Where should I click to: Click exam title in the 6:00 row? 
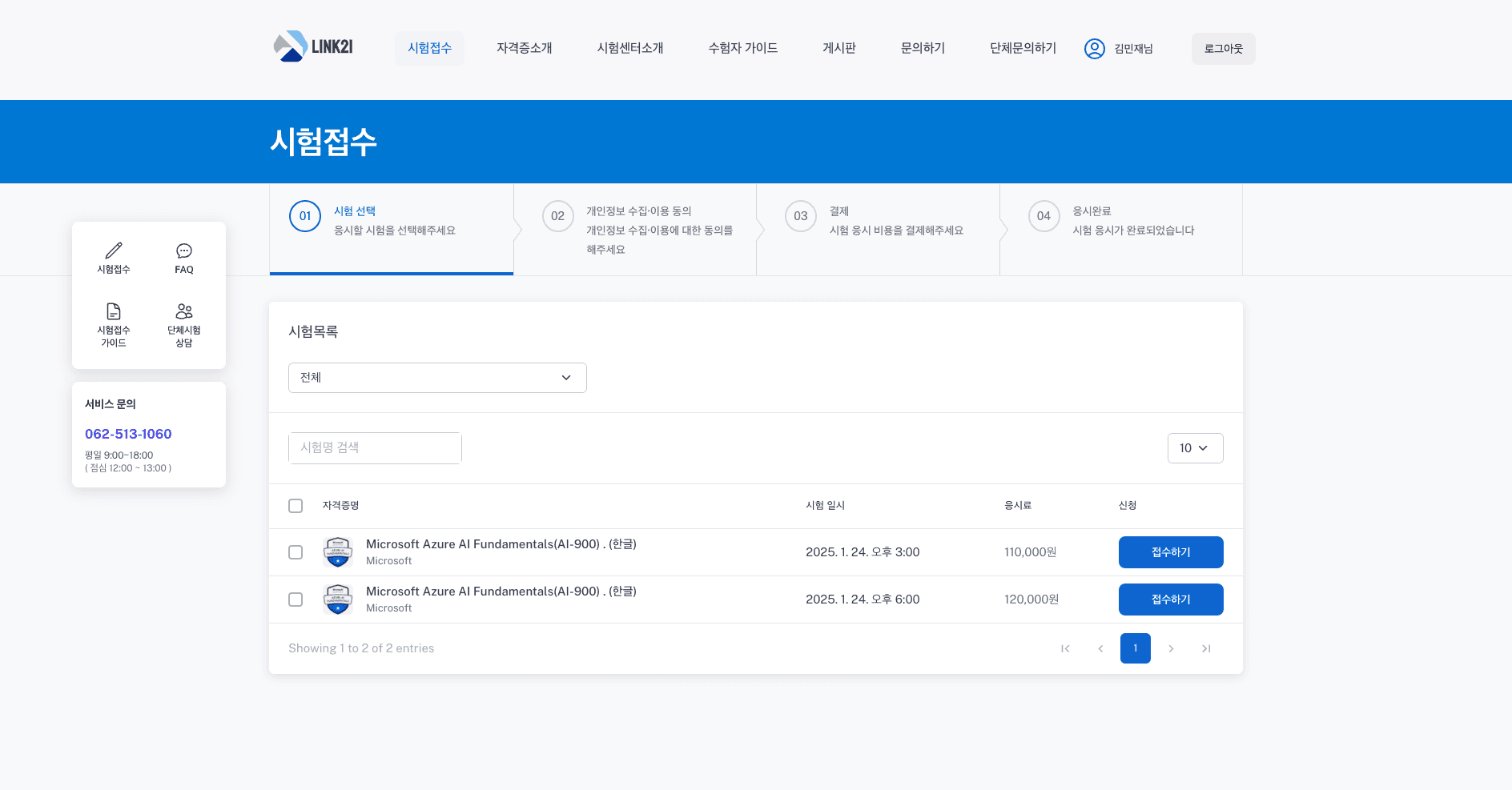click(501, 591)
